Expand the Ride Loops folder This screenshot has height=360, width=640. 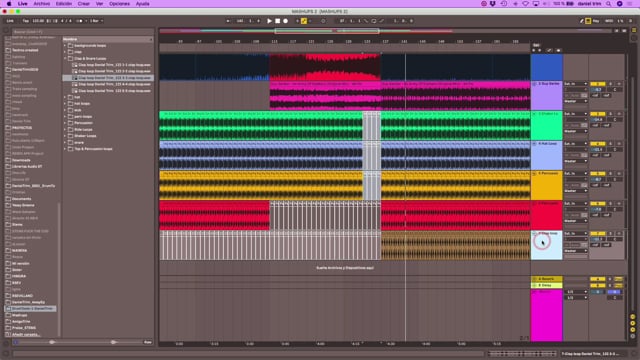point(65,129)
